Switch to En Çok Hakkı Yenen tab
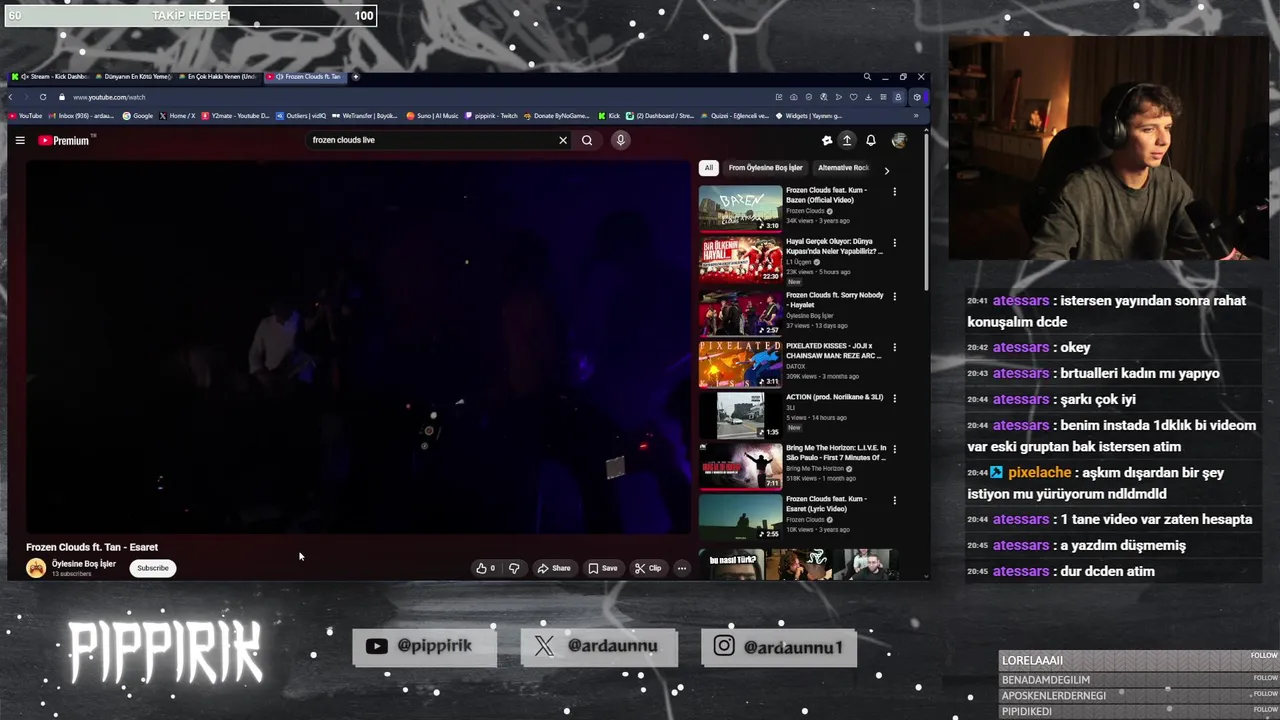This screenshot has width=1280, height=720. pos(217,77)
